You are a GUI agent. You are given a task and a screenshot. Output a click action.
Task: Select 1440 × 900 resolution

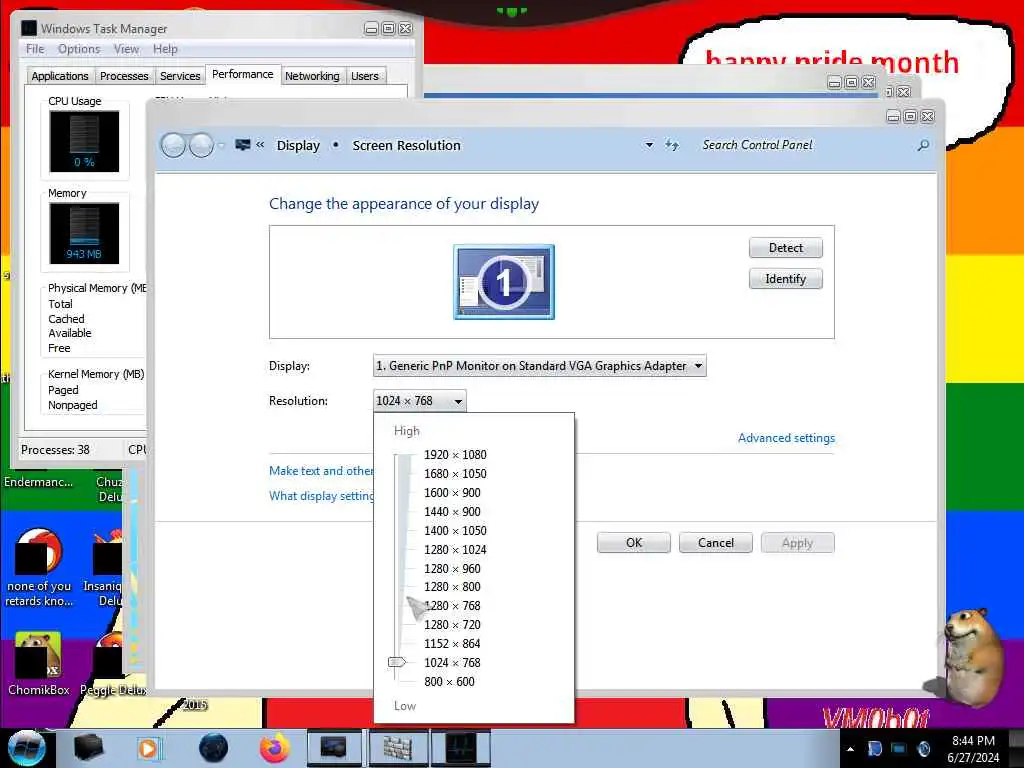[x=452, y=511]
